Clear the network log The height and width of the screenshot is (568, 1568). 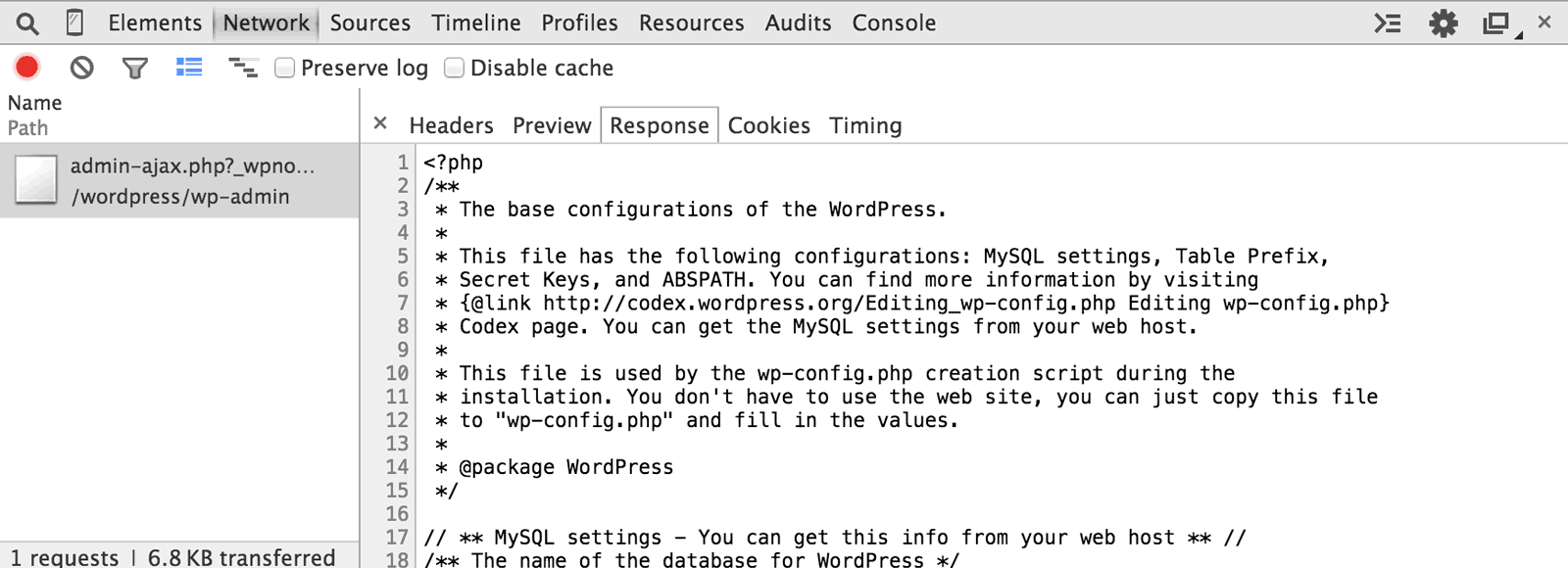click(82, 68)
